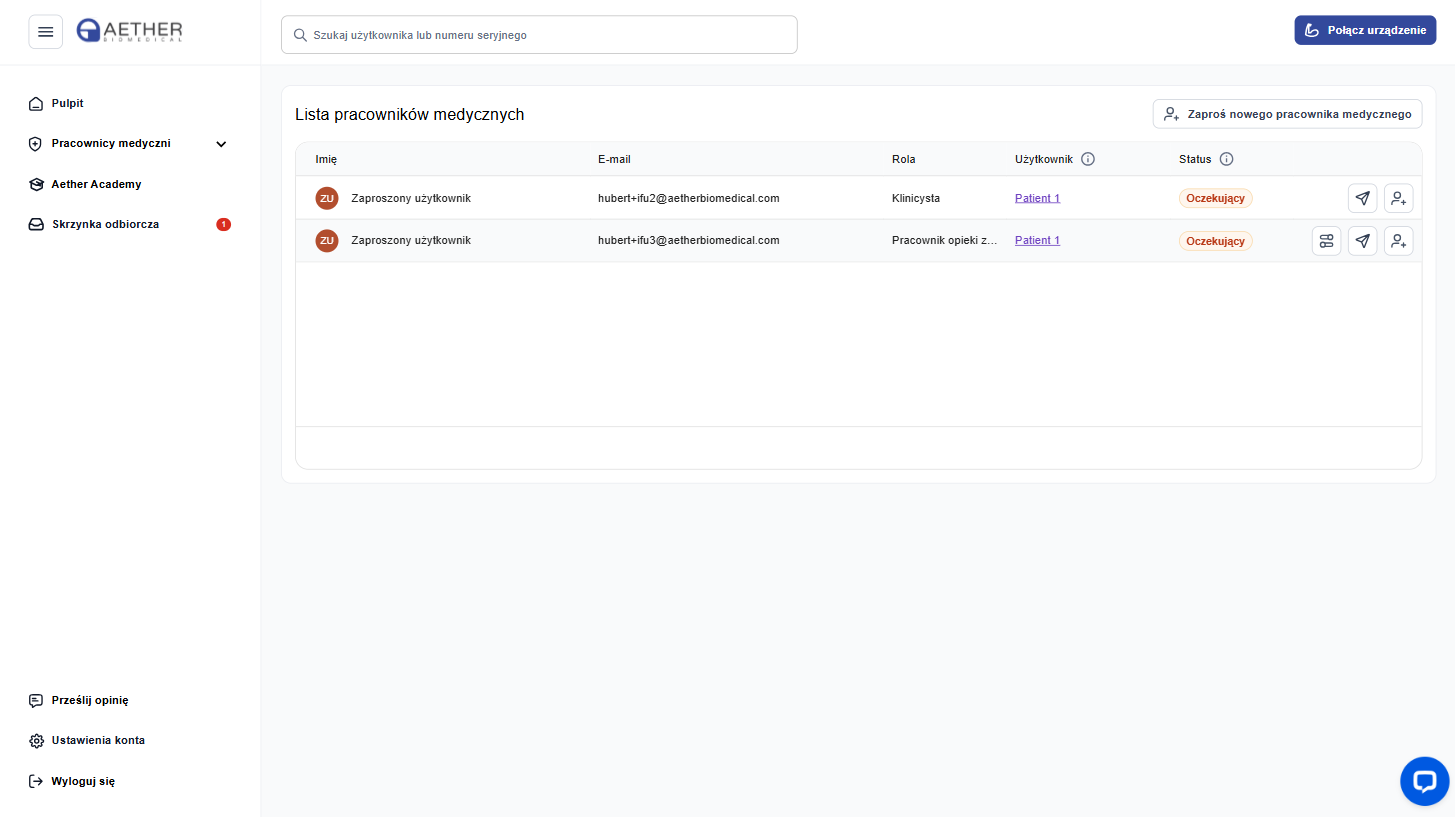Click ZU avatar in hubert+ifu3 row
Viewport: 1455px width, 817px height.
[327, 240]
